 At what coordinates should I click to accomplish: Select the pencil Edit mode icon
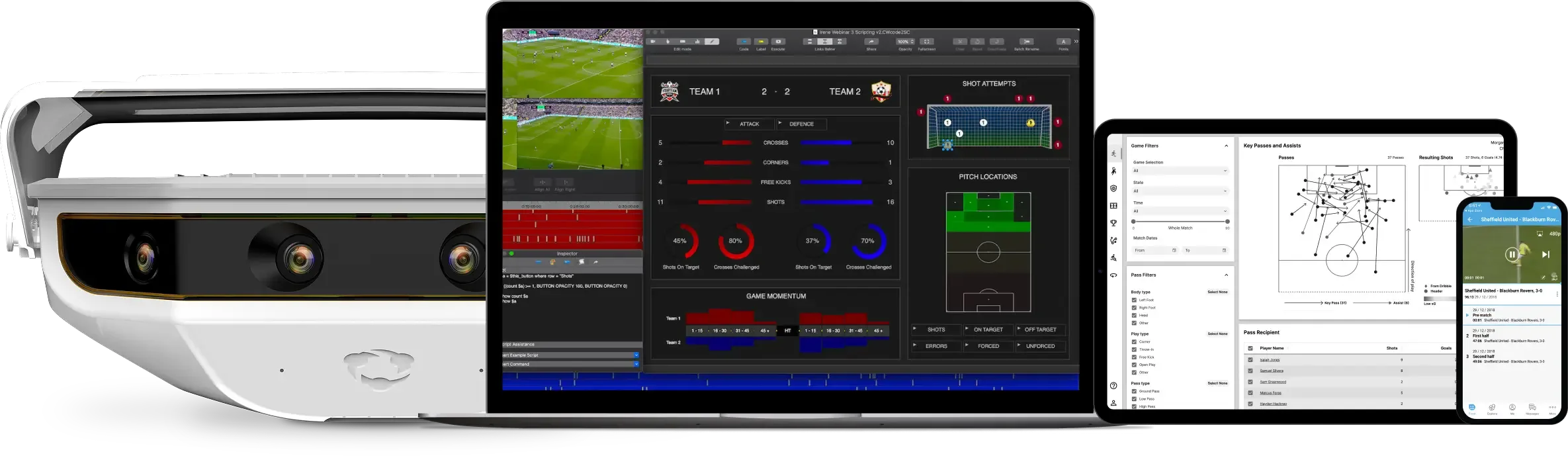712,41
